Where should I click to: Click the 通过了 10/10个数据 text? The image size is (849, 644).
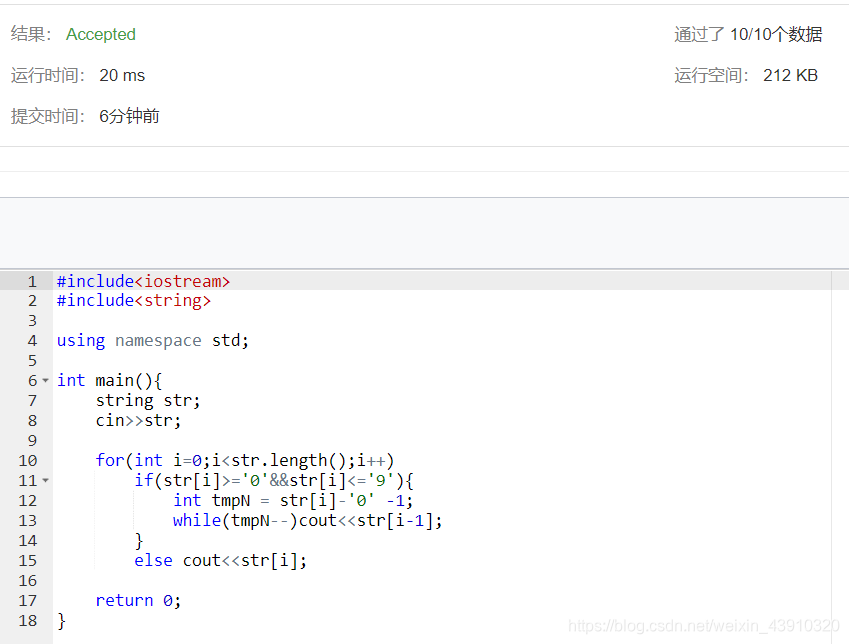click(x=748, y=34)
